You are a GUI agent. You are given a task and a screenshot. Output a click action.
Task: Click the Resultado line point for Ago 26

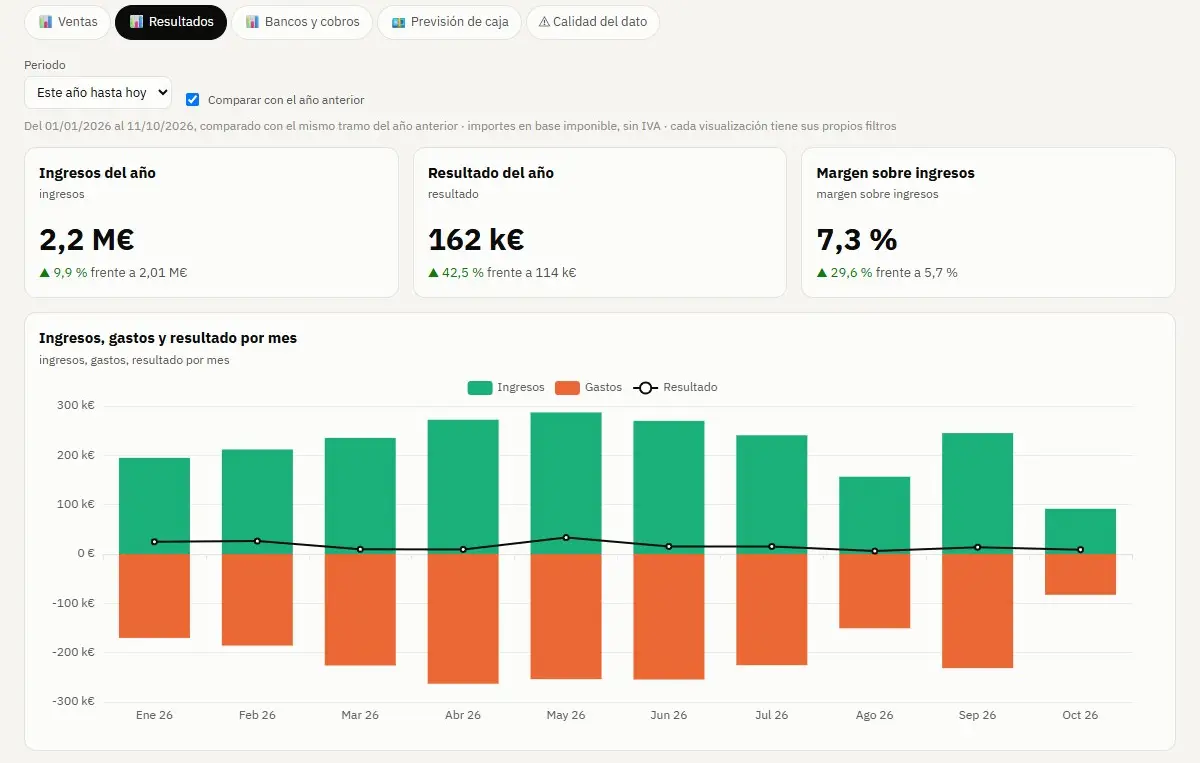point(875,551)
